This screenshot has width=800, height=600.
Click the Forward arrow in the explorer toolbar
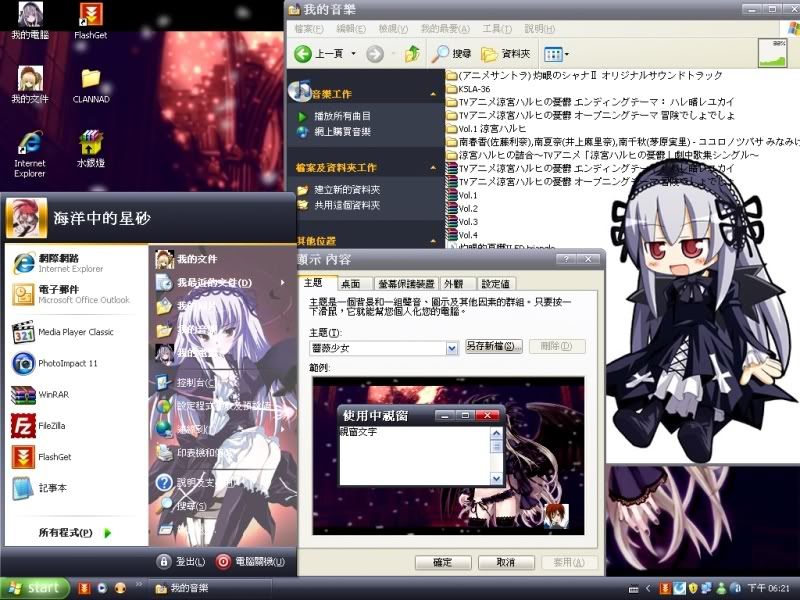[x=375, y=54]
